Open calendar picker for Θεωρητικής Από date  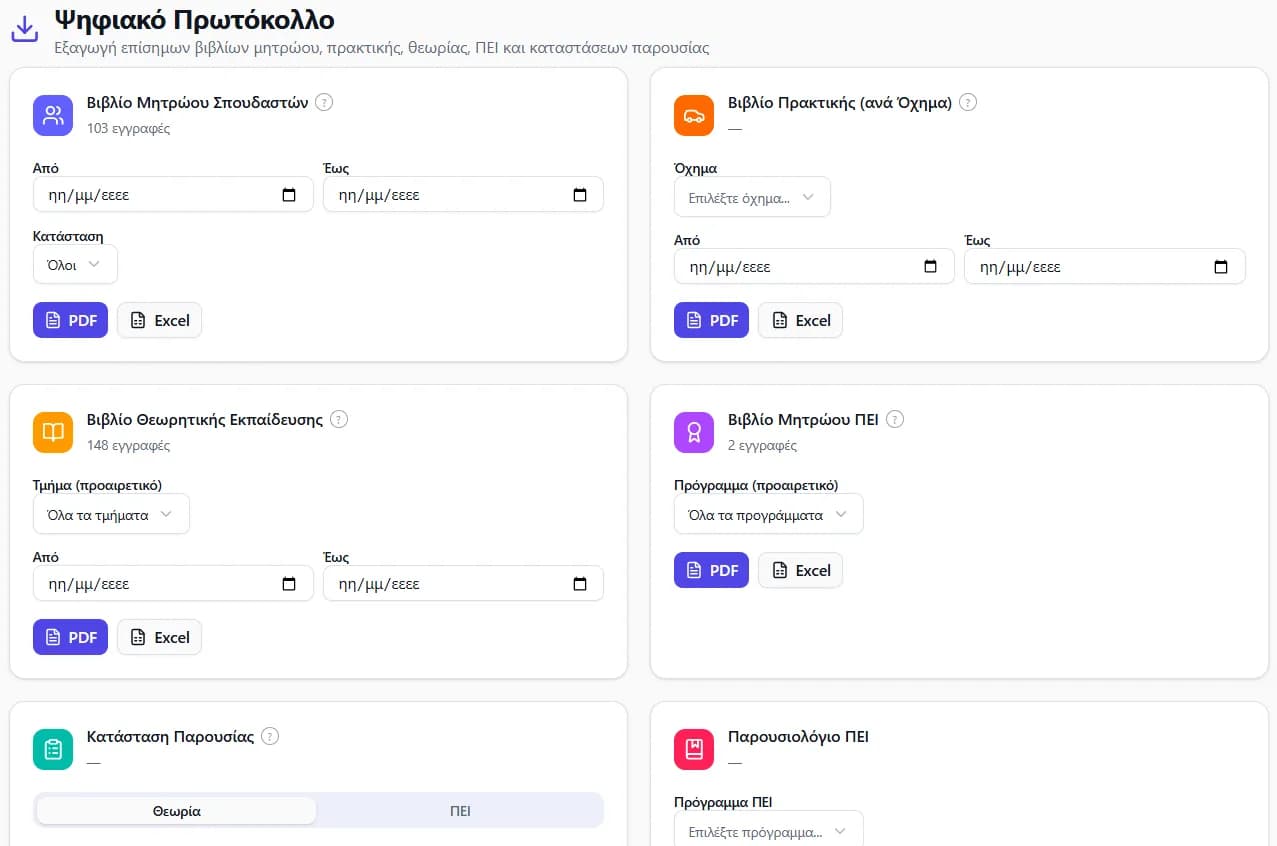point(289,584)
